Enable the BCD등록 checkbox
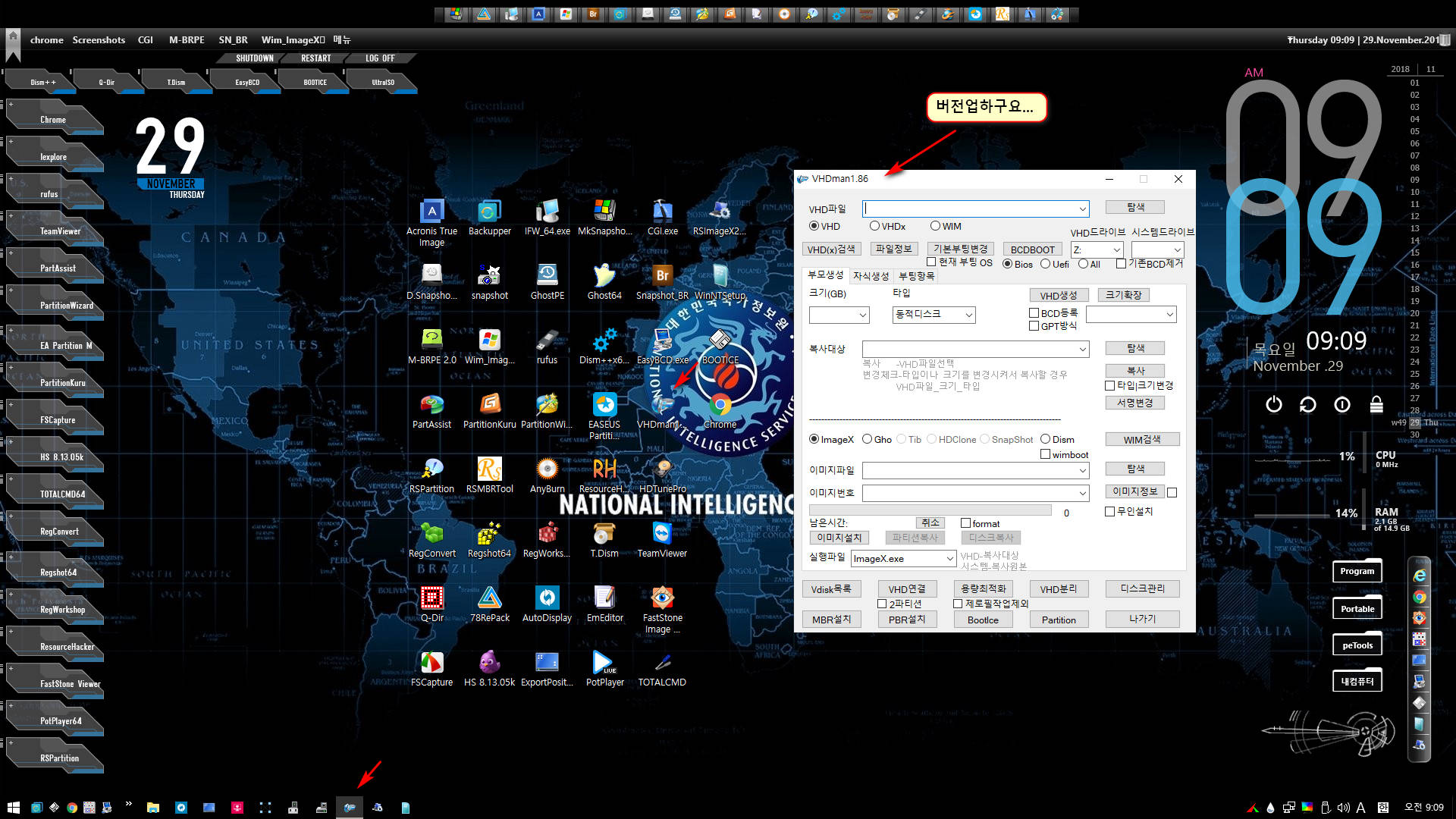 [1034, 312]
